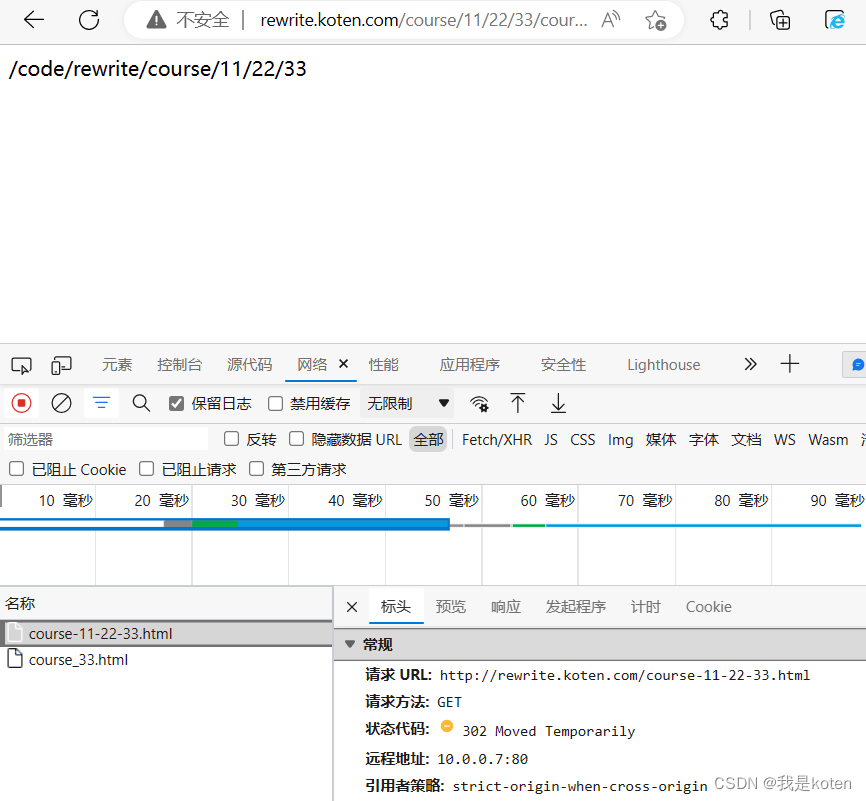Collapse the 常规 headers section

pyautogui.click(x=349, y=644)
